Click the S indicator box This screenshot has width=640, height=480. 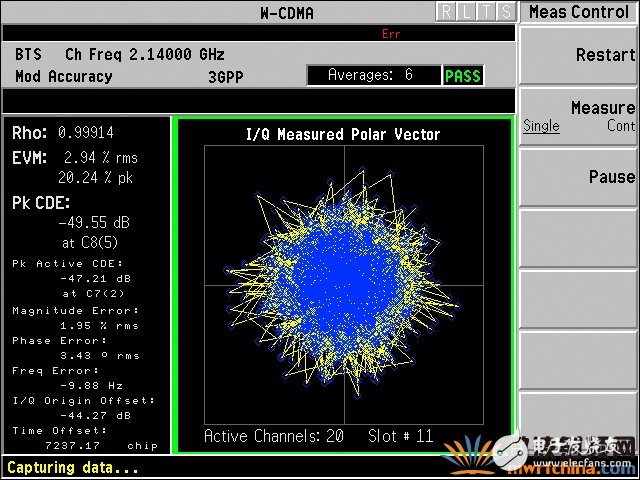click(506, 12)
